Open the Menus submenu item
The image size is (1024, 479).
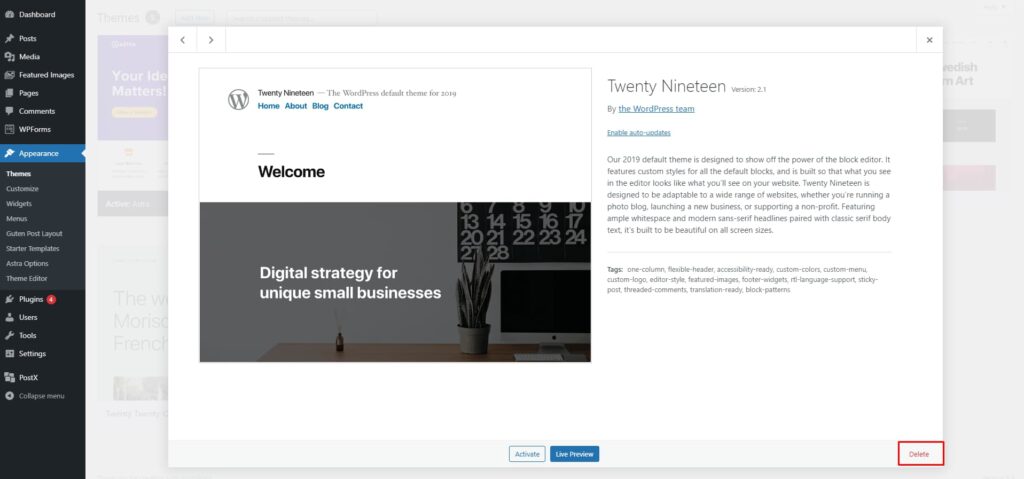pos(16,219)
